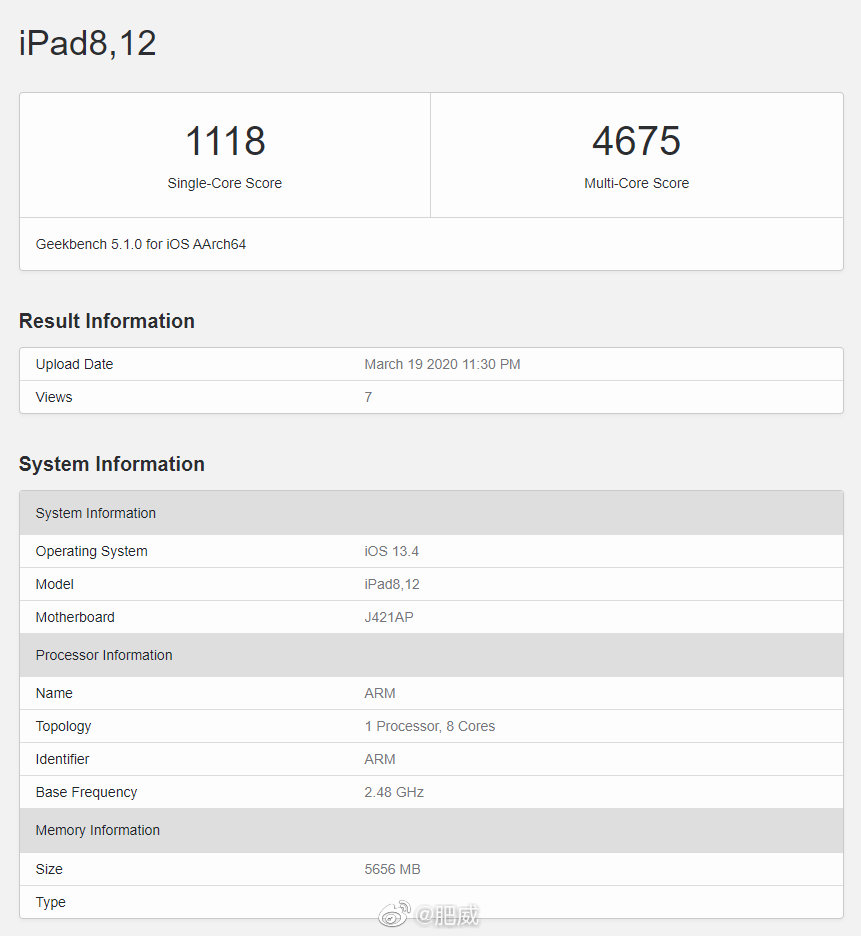Select the Single-Core Score value 1118
Screen dimensions: 861x936
click(x=224, y=140)
